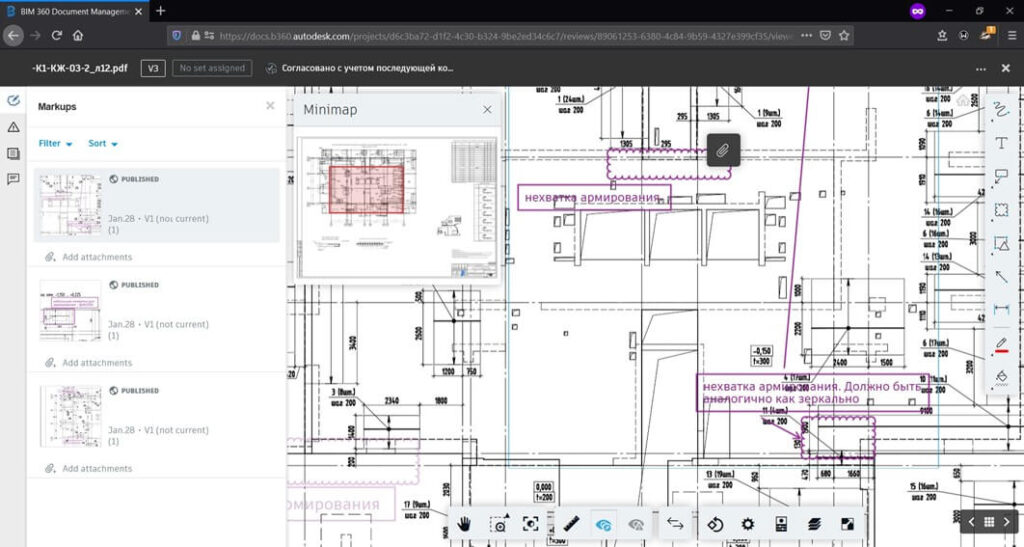Open the Issues warning sidebar icon
The width and height of the screenshot is (1024, 547).
point(13,127)
